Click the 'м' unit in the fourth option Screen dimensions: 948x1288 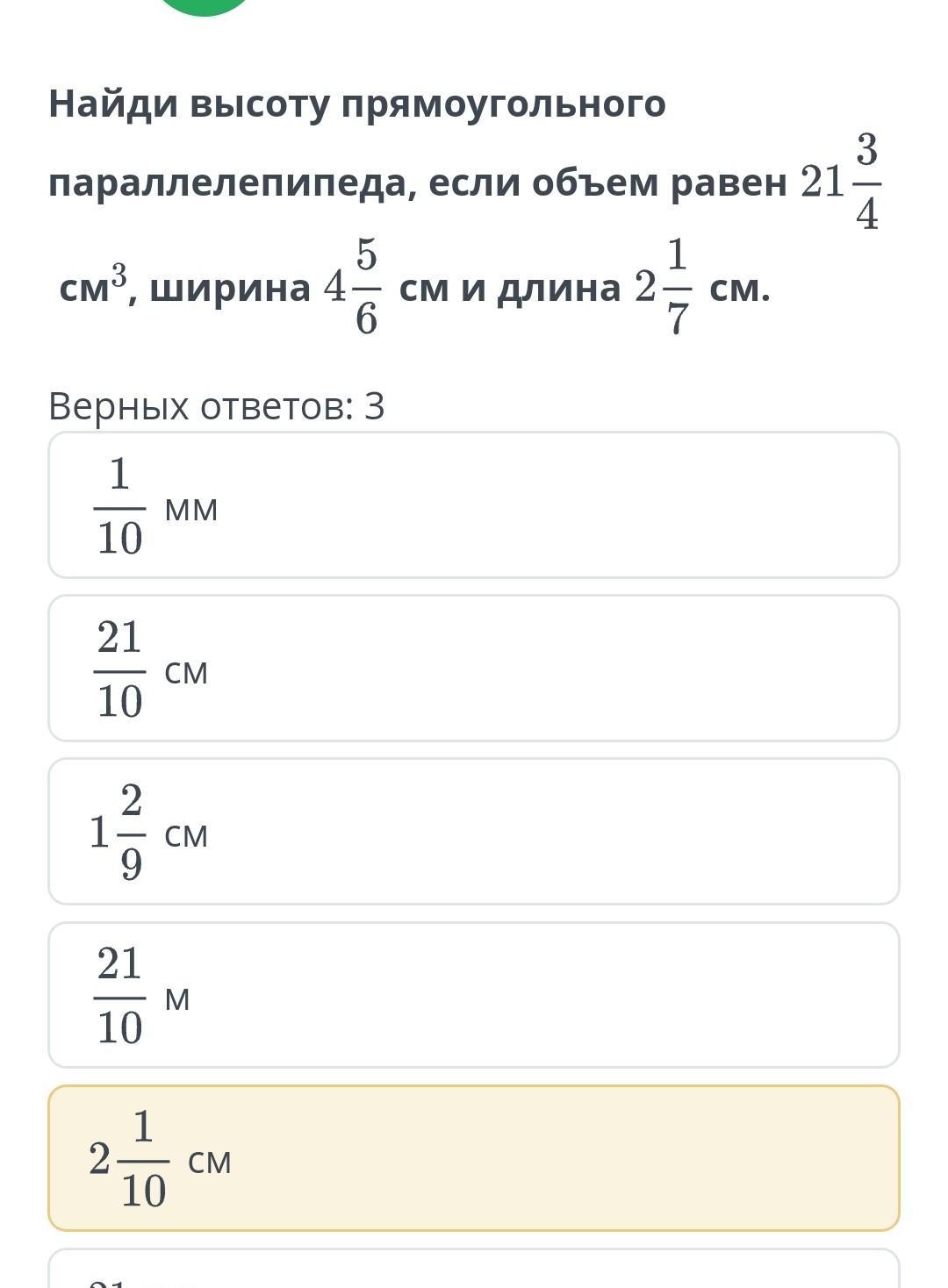click(177, 998)
